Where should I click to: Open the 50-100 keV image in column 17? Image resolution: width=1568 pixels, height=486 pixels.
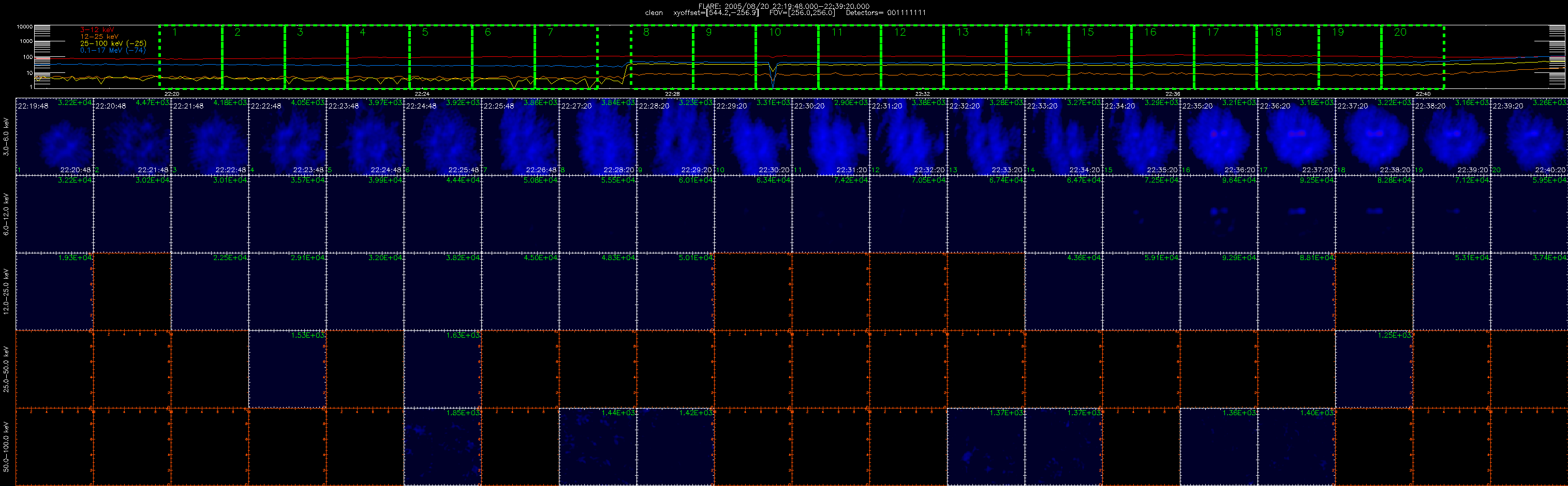pyautogui.click(x=1296, y=447)
